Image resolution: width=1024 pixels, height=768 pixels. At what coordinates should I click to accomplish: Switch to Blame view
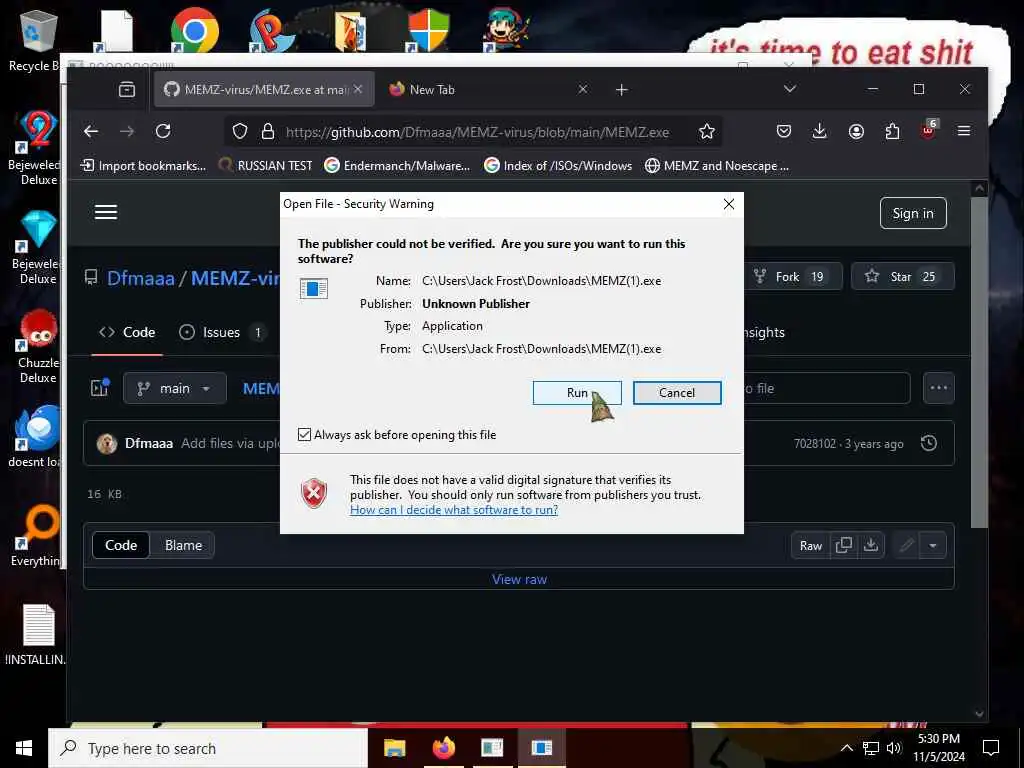coord(183,545)
